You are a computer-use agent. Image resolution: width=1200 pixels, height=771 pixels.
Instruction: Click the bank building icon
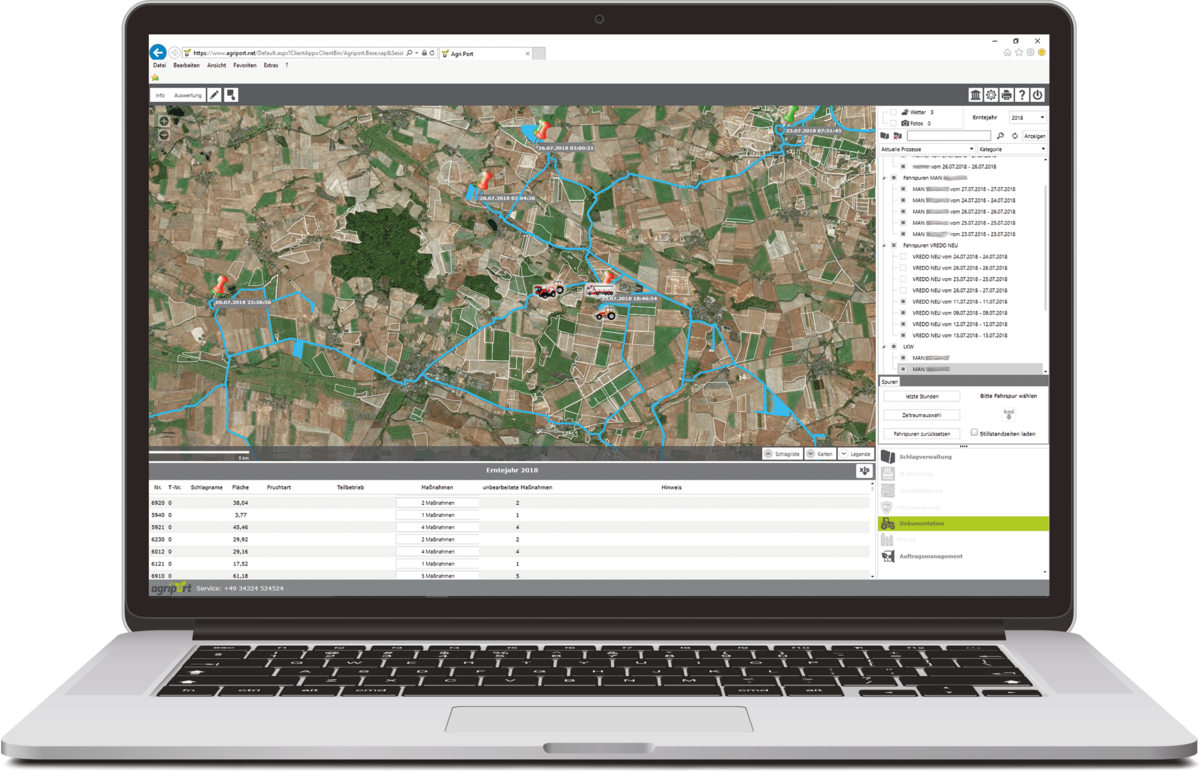click(x=974, y=95)
